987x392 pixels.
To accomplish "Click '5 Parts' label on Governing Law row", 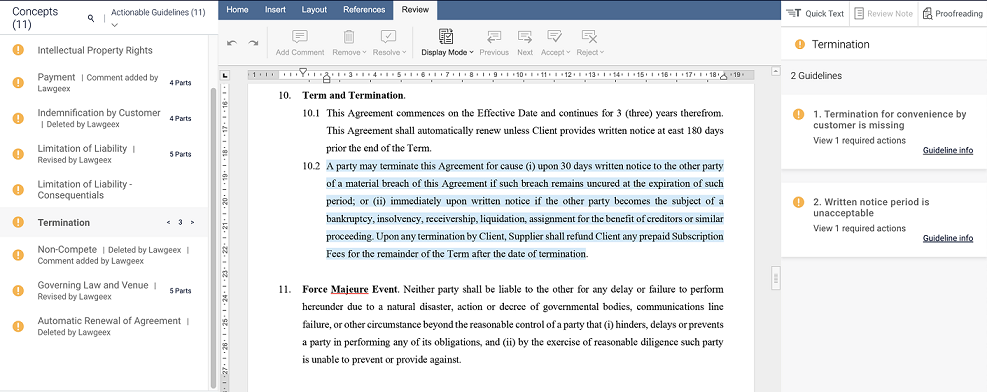I will coord(180,291).
